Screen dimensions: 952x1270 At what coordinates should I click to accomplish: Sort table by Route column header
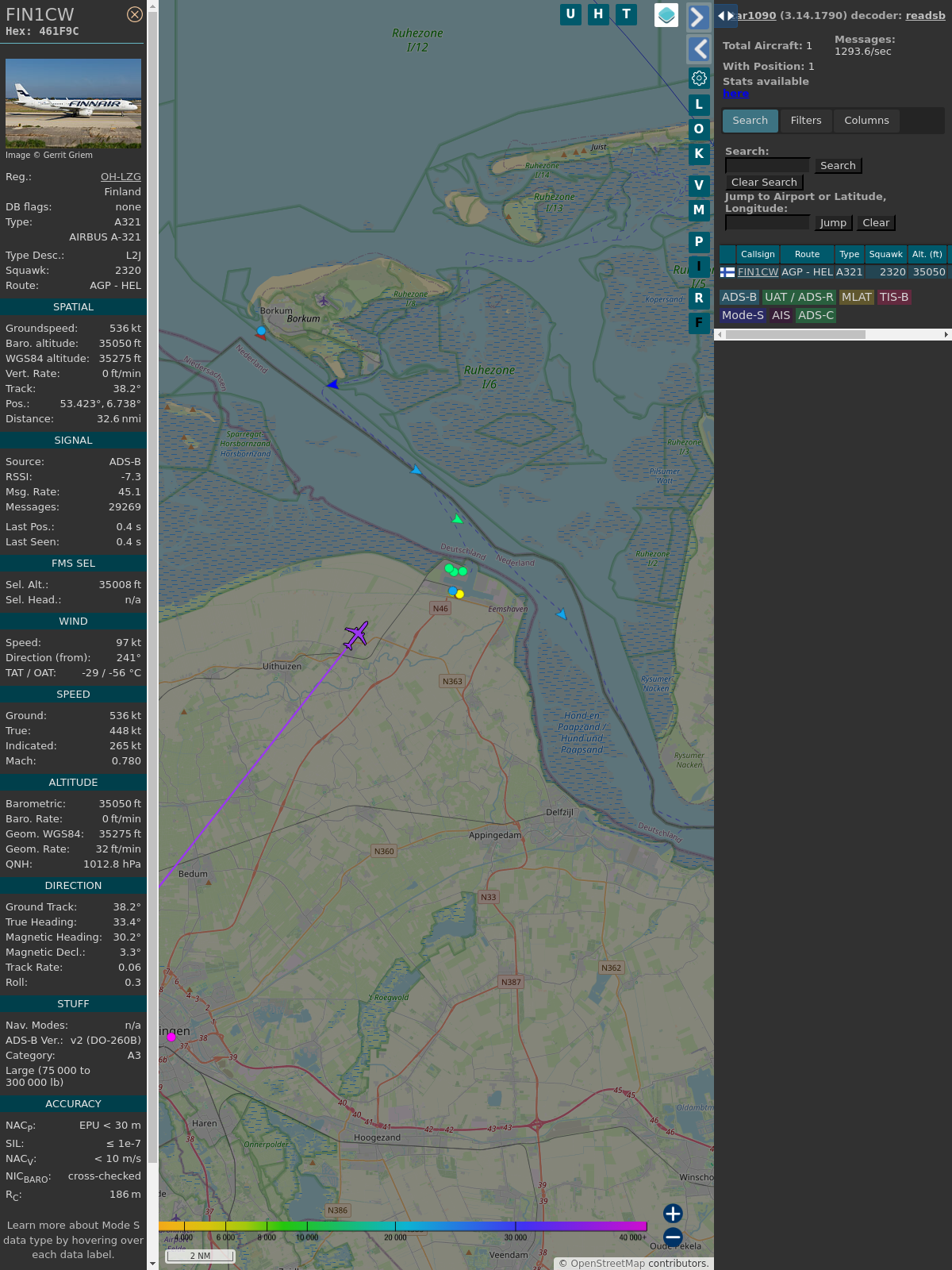click(x=807, y=254)
